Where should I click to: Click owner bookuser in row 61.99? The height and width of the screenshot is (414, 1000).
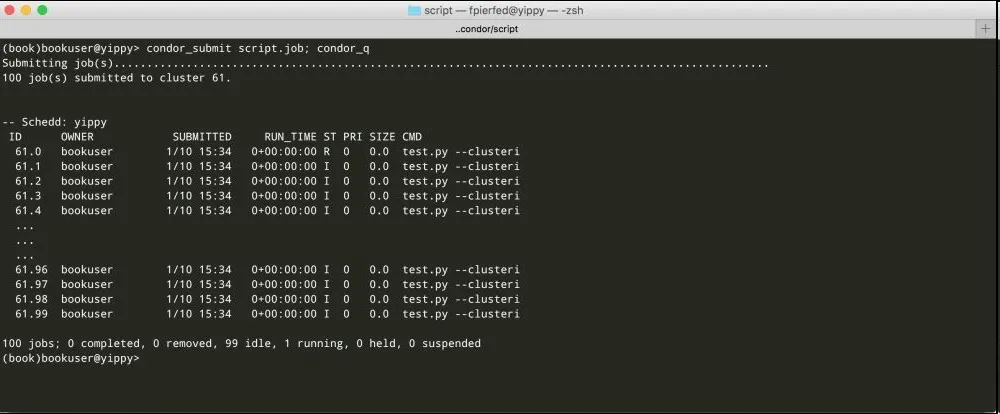pos(87,313)
